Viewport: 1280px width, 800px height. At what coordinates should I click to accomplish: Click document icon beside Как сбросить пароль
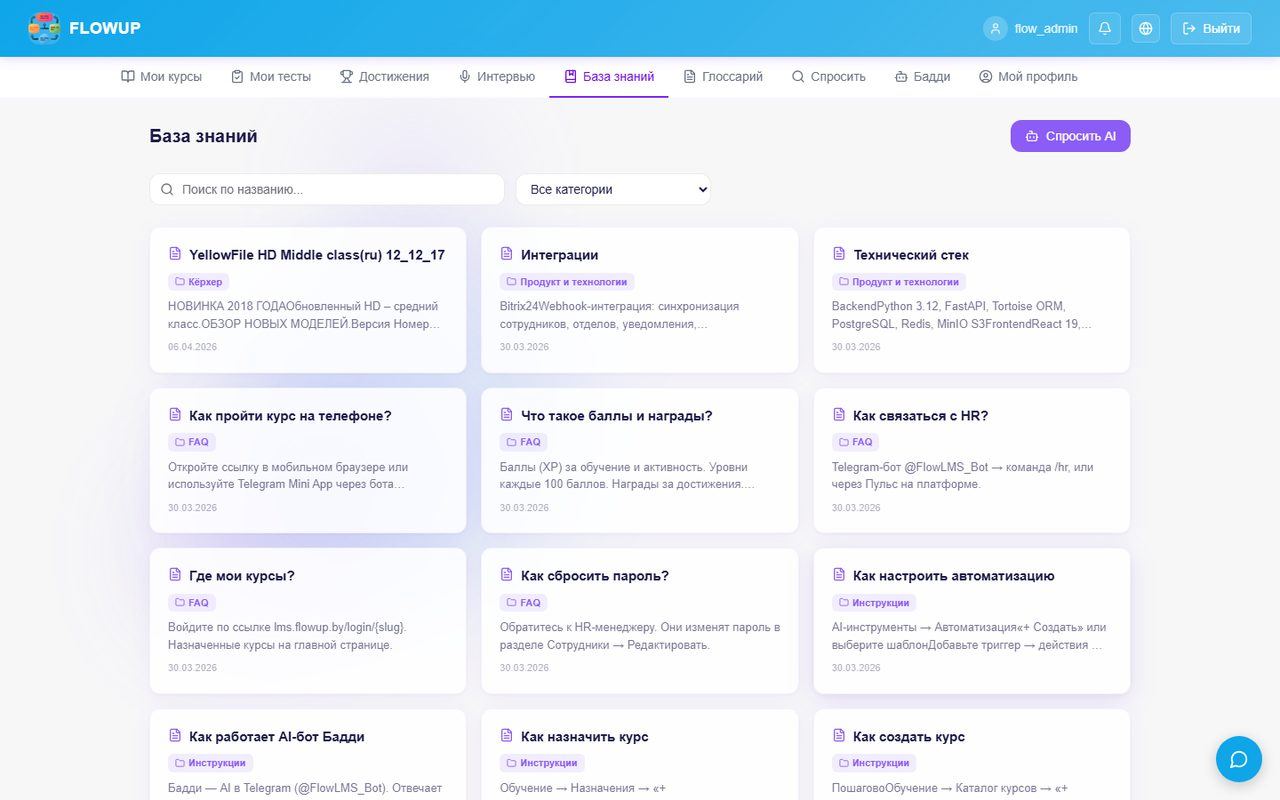point(507,575)
